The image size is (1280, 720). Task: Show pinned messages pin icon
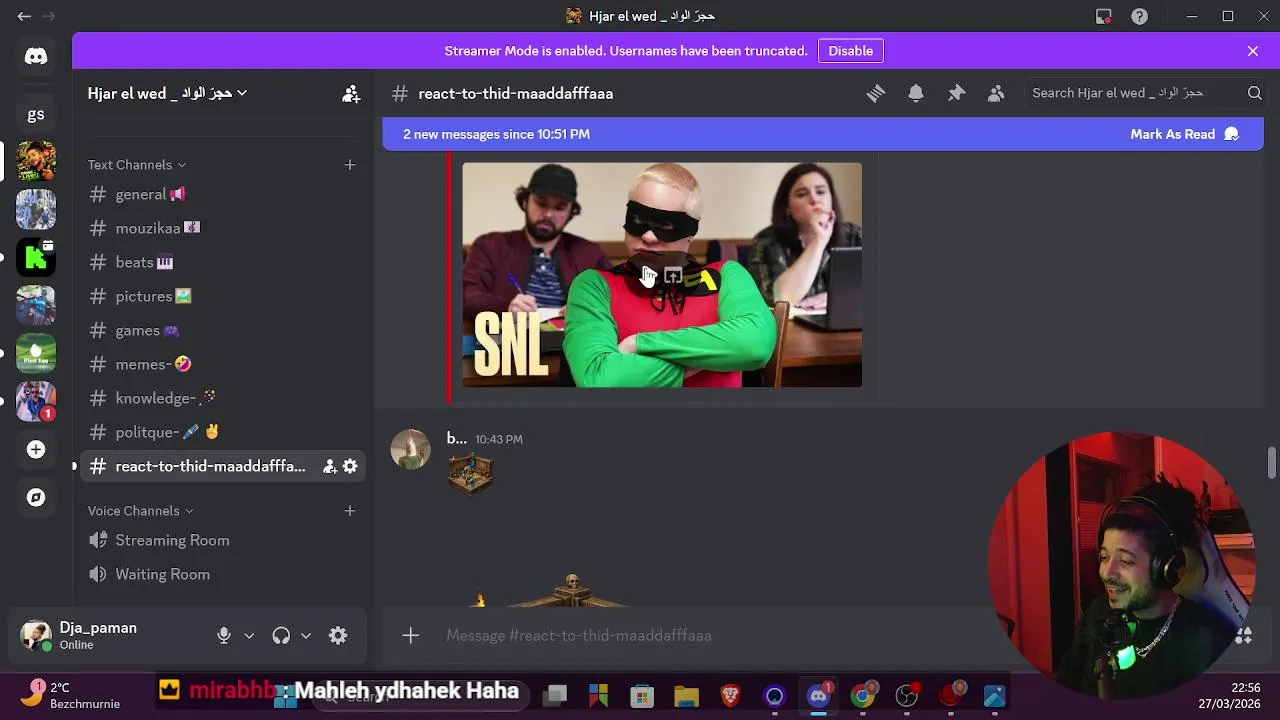[956, 93]
